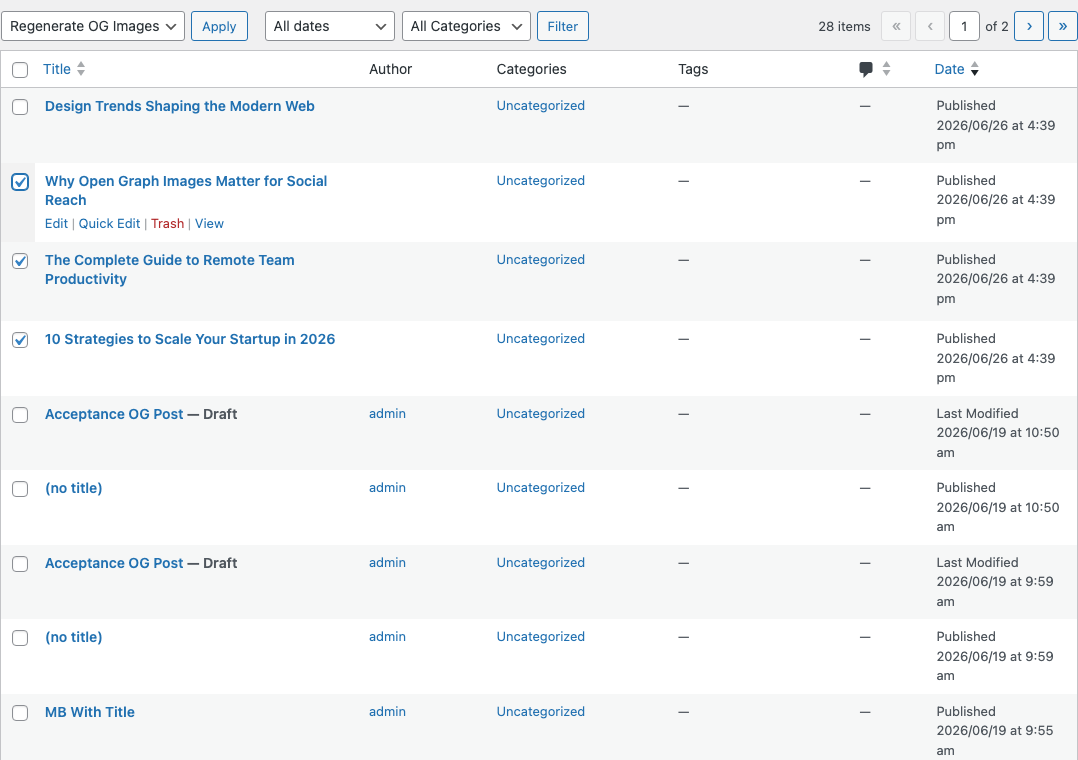Click Uncategorized for Remote Team Productivity post

540,260
